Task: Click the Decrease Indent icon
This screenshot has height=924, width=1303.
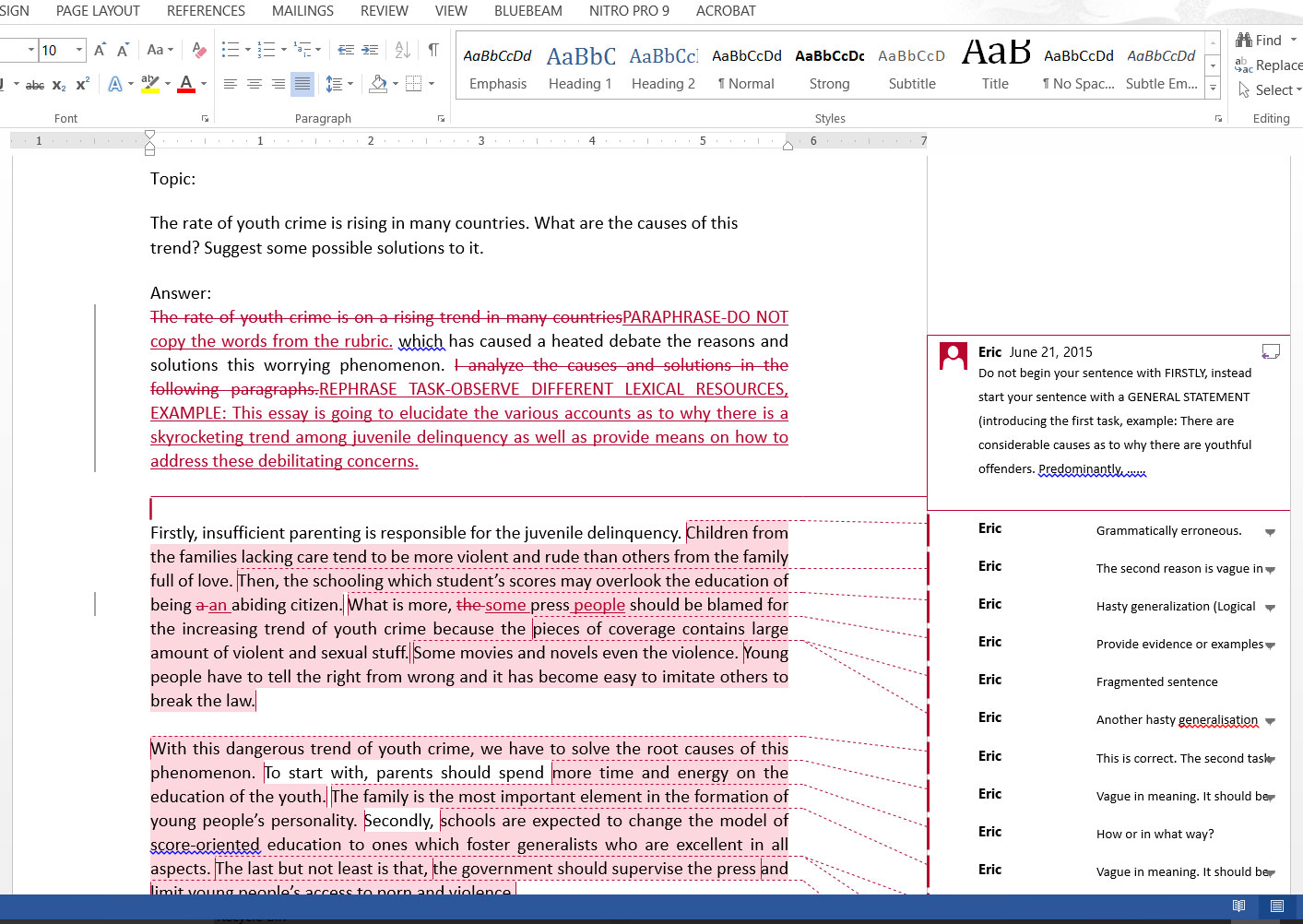Action: tap(346, 50)
